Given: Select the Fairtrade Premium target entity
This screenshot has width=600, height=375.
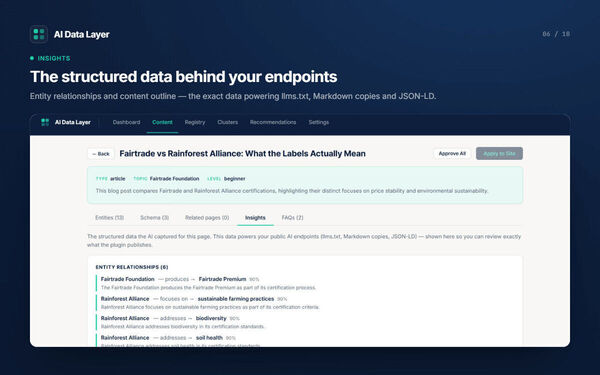Looking at the screenshot, I should [222, 279].
